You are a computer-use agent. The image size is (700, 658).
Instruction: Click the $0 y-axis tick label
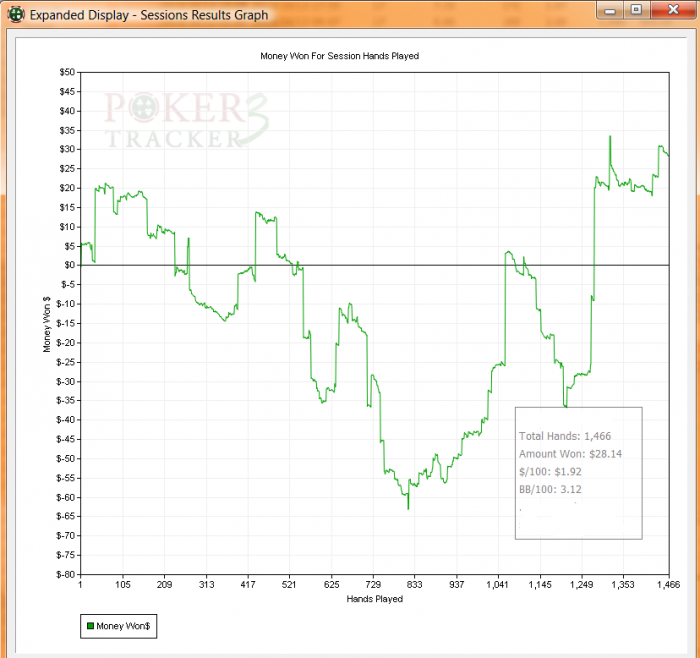coord(69,265)
